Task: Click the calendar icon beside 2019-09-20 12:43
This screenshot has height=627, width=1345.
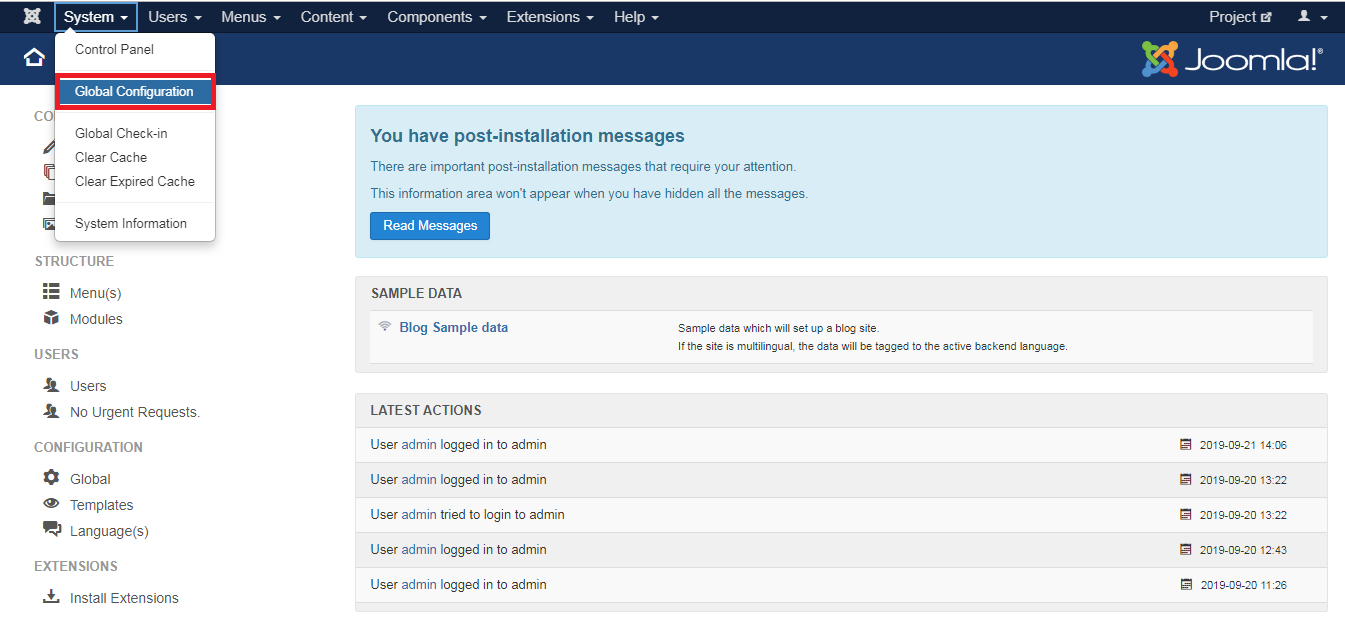Action: click(x=1186, y=549)
